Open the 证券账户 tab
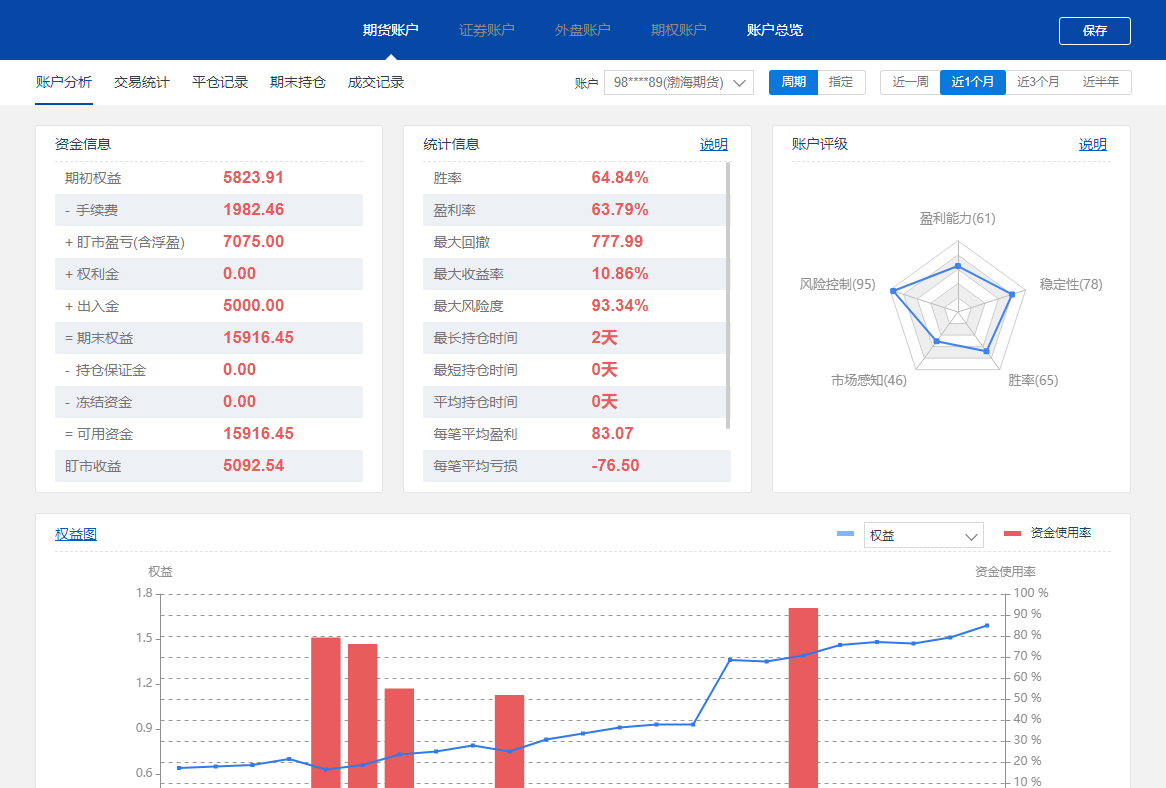 coord(486,30)
